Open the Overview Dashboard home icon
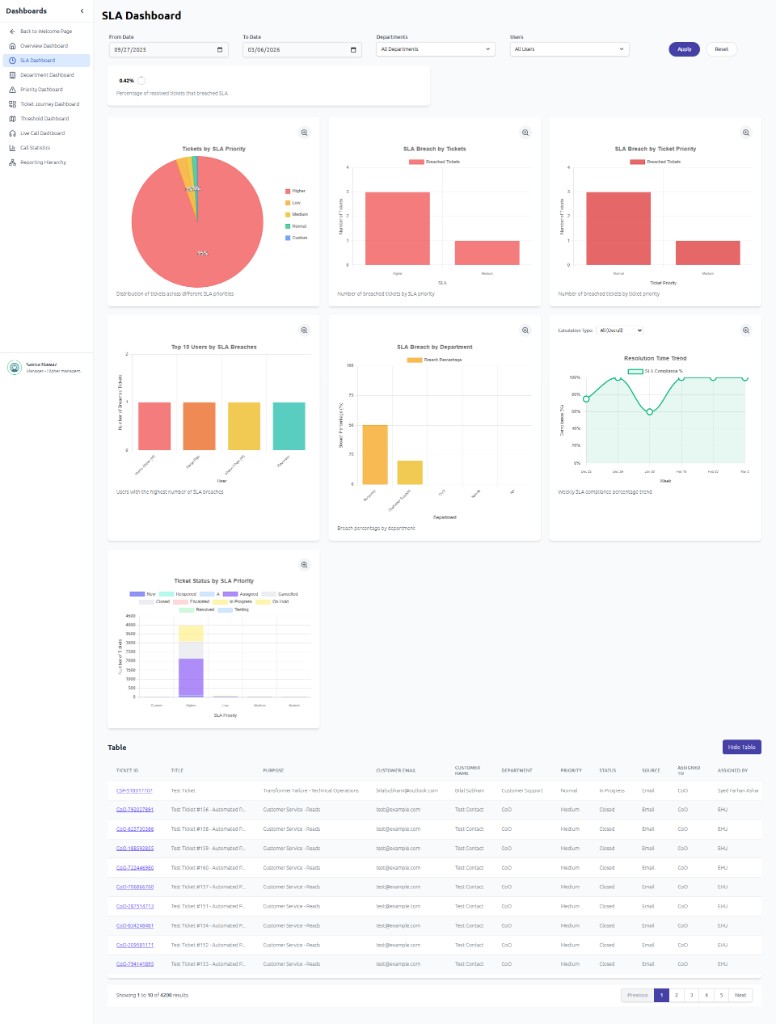776x1024 pixels. (x=11, y=46)
